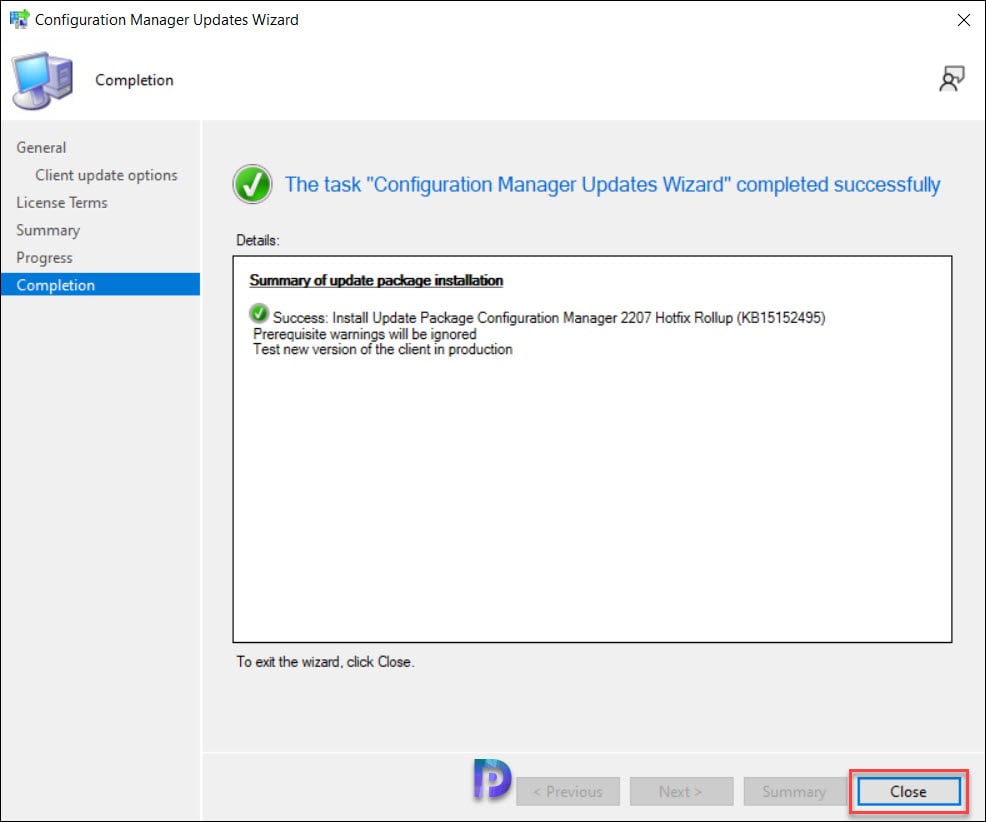Select Client update options in sidebar
Screen dimensions: 986x822
tap(106, 175)
